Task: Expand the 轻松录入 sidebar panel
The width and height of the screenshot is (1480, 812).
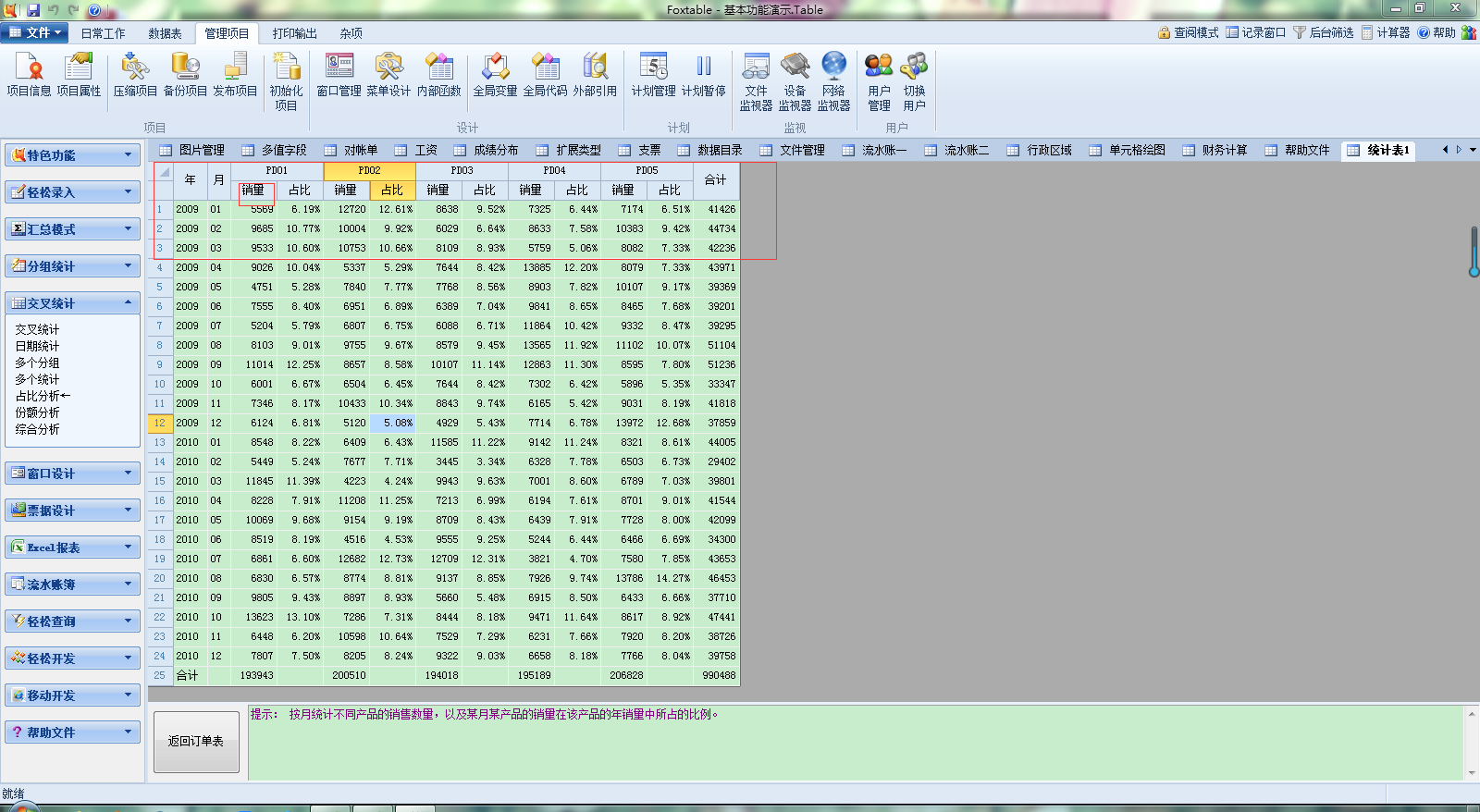Action: 72,192
